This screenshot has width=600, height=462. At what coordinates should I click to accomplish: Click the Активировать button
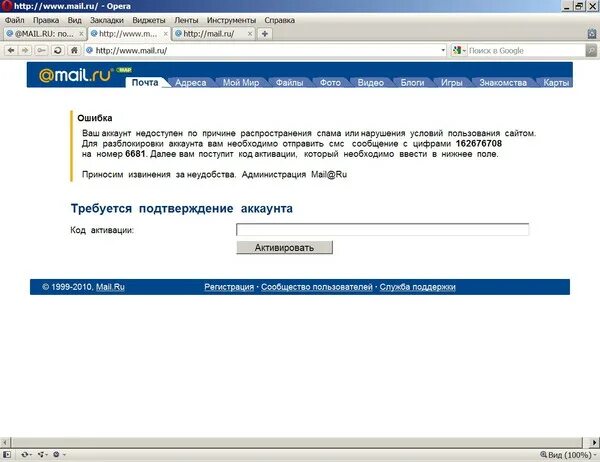click(284, 247)
